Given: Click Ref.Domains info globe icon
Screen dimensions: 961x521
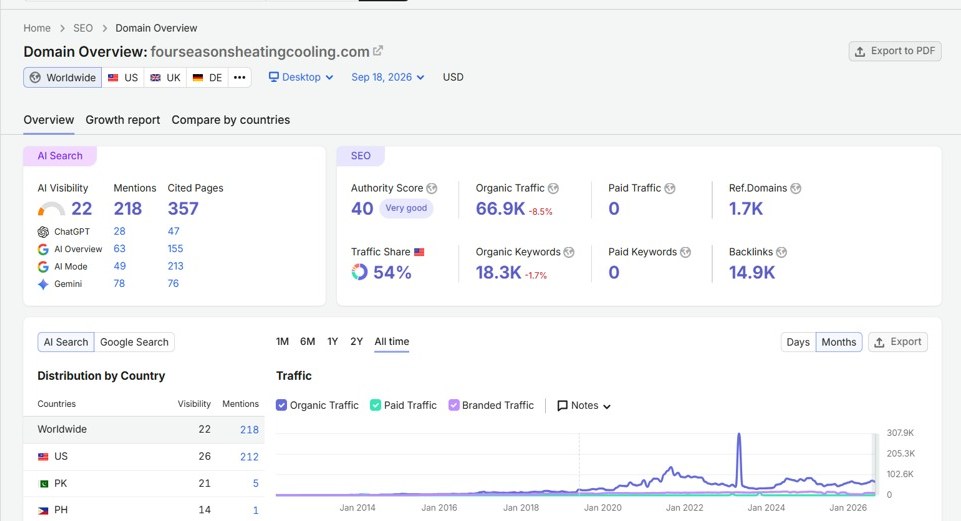Looking at the screenshot, I should [796, 188].
